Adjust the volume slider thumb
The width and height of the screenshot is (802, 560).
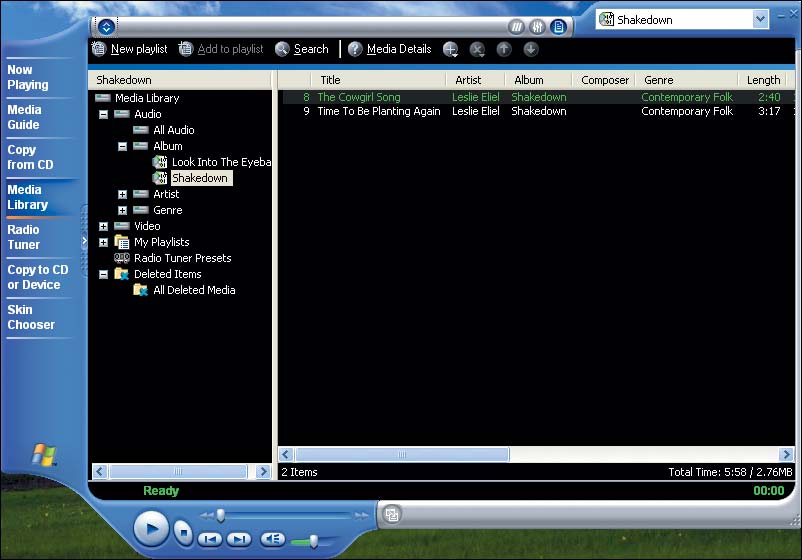click(x=314, y=541)
